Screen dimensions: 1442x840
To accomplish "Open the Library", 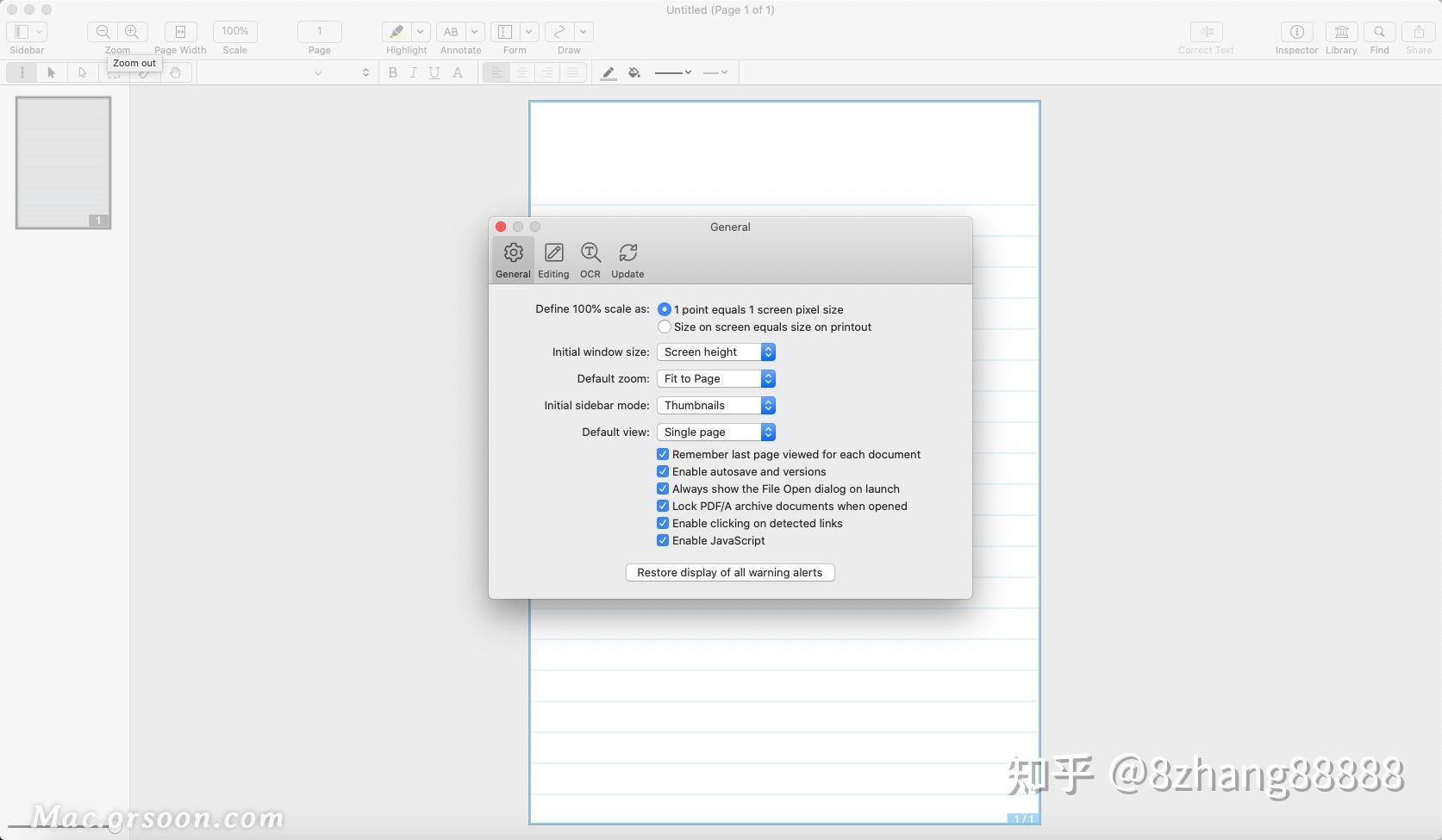I will click(1341, 32).
